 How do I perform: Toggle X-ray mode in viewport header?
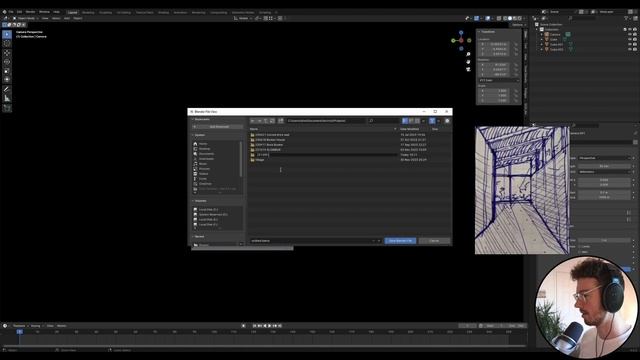click(499, 18)
